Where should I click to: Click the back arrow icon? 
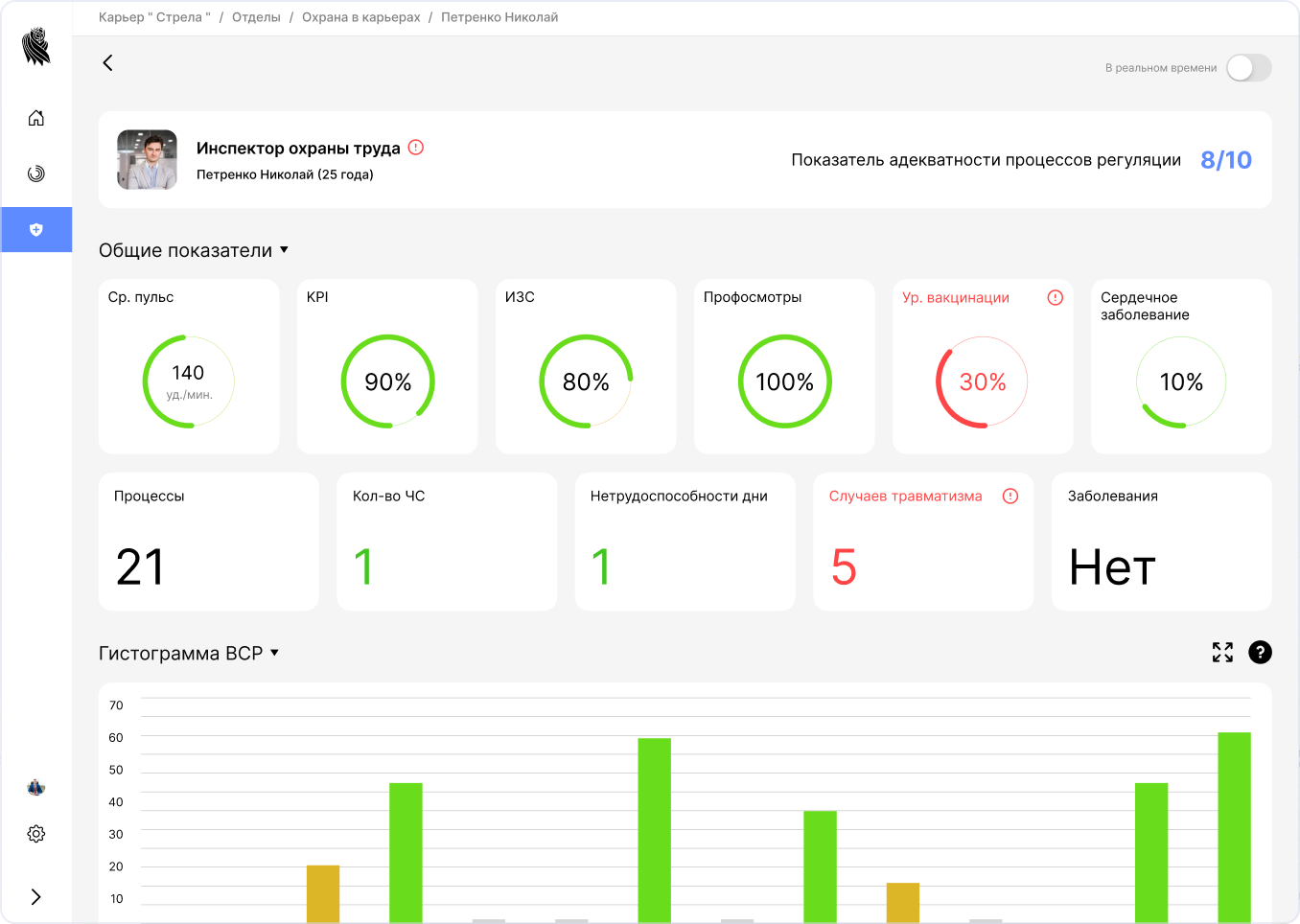pyautogui.click(x=107, y=63)
